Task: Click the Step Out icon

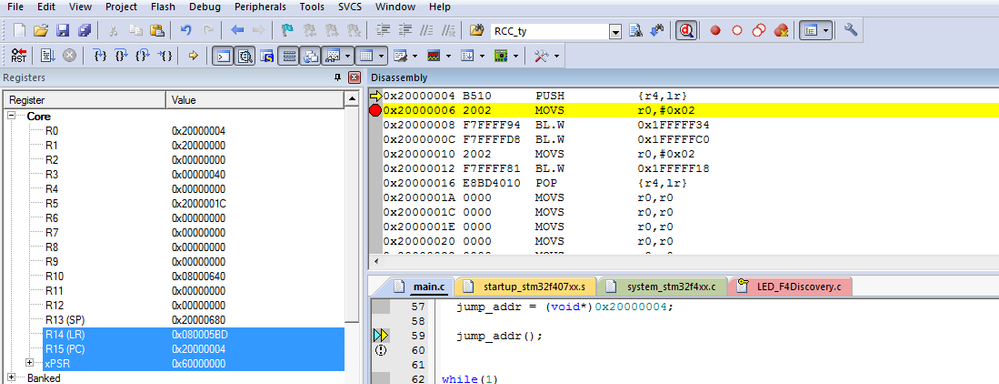Action: pos(143,56)
